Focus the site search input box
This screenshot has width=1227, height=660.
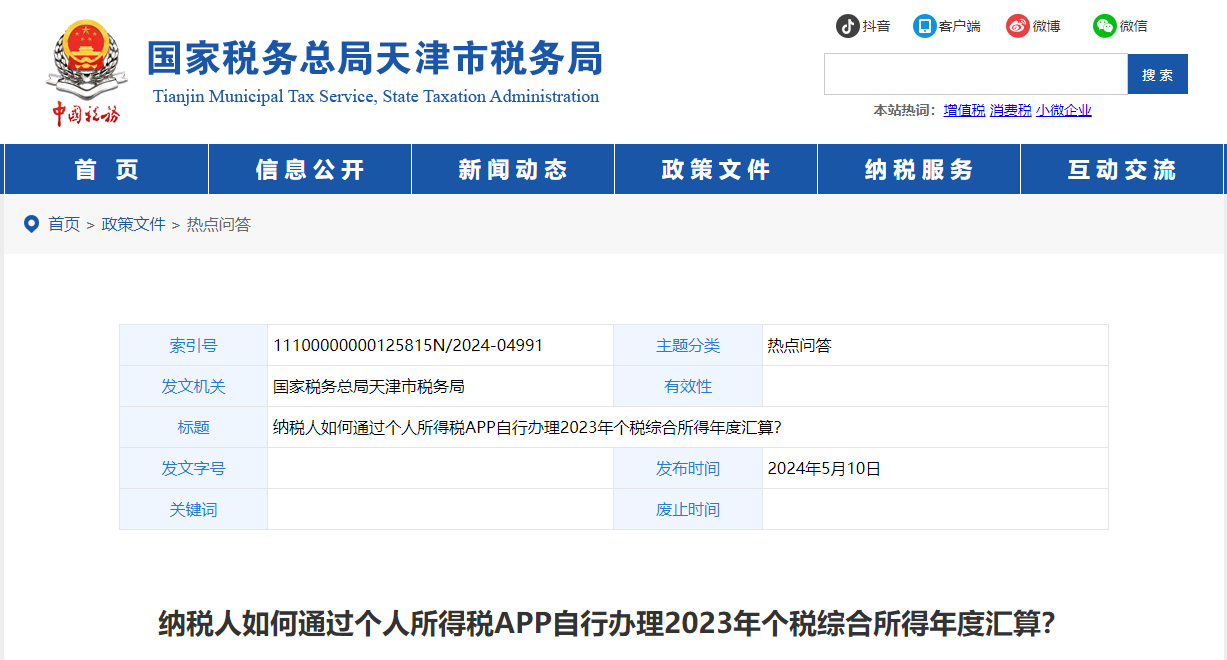975,74
